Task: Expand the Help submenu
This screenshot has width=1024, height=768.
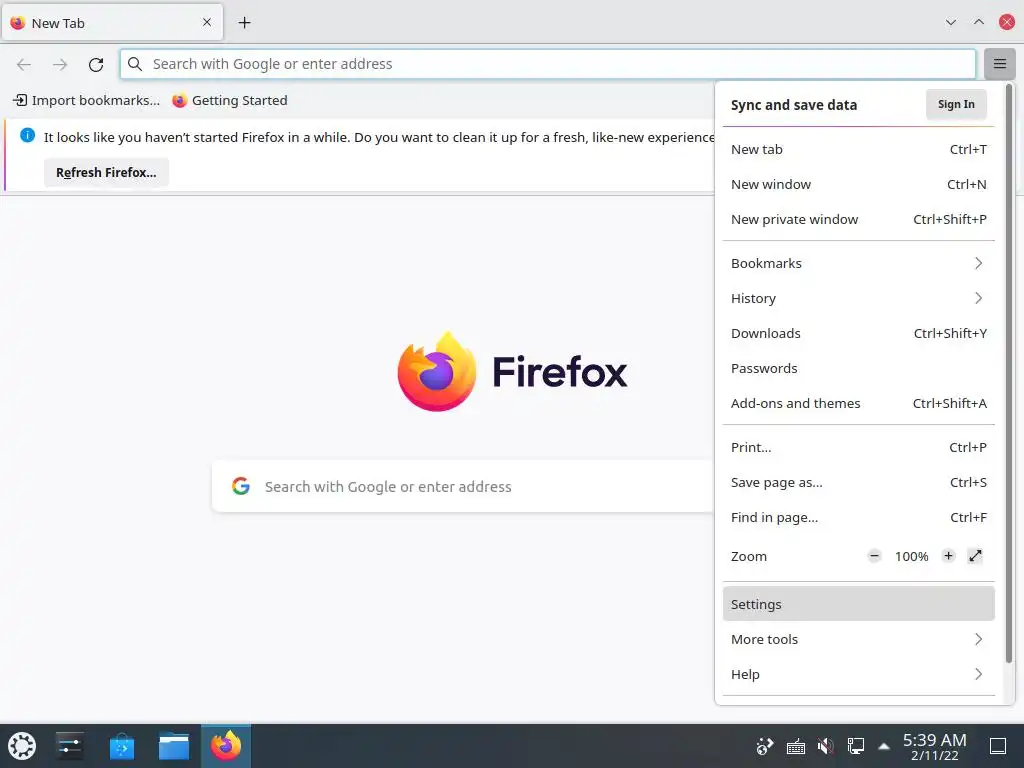Action: pos(858,675)
